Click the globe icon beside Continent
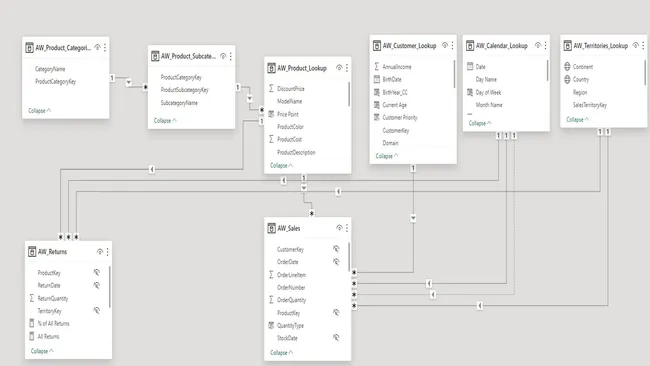The image size is (650, 366). pyautogui.click(x=567, y=66)
